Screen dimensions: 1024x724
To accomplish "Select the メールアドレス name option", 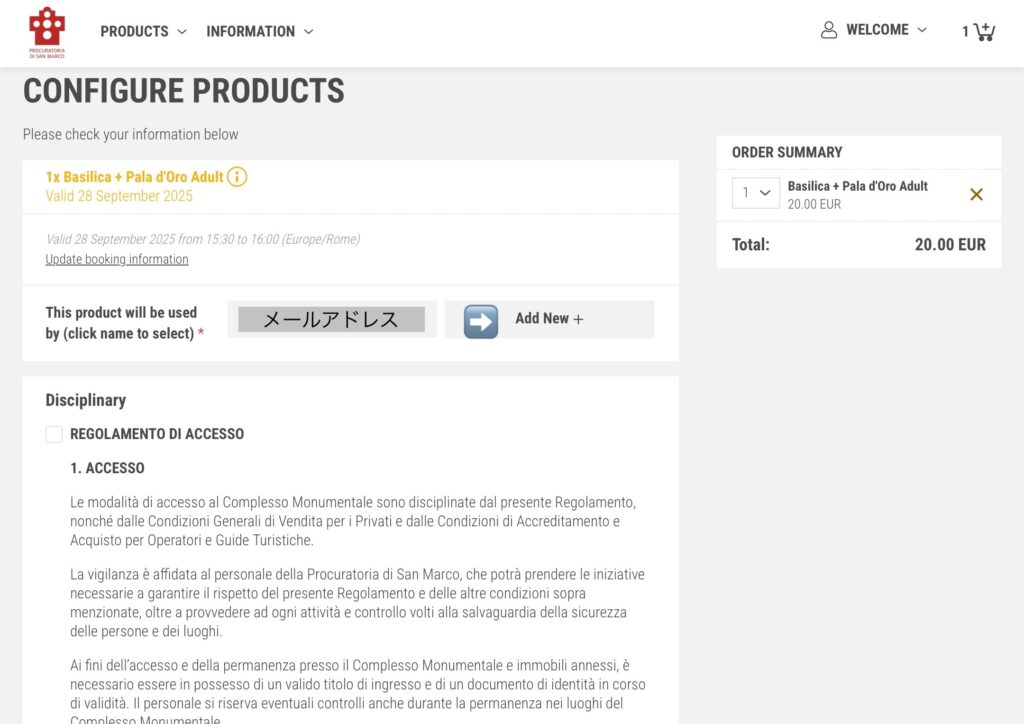I will click(331, 319).
